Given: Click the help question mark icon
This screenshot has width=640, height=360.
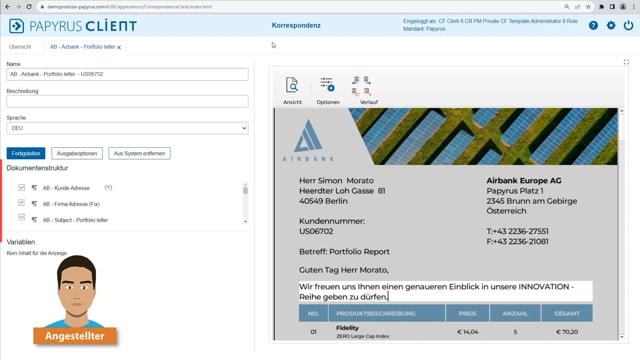Looking at the screenshot, I should [x=593, y=25].
